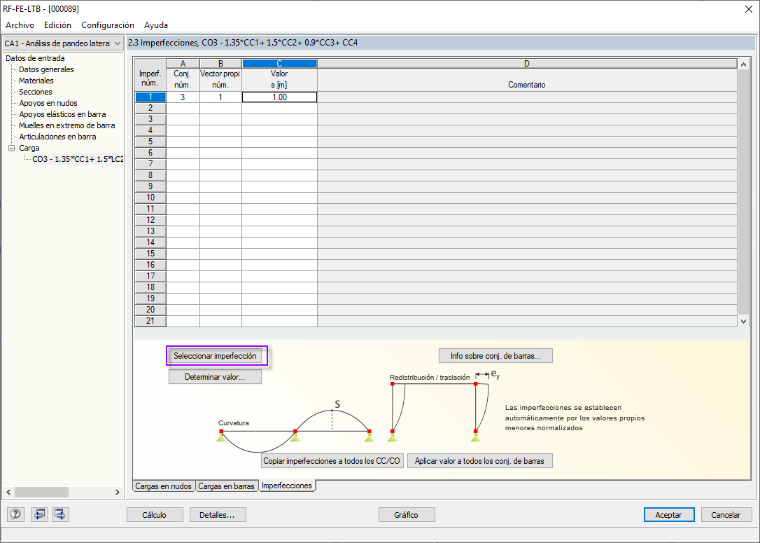Open the Archivo menu

pos(20,25)
